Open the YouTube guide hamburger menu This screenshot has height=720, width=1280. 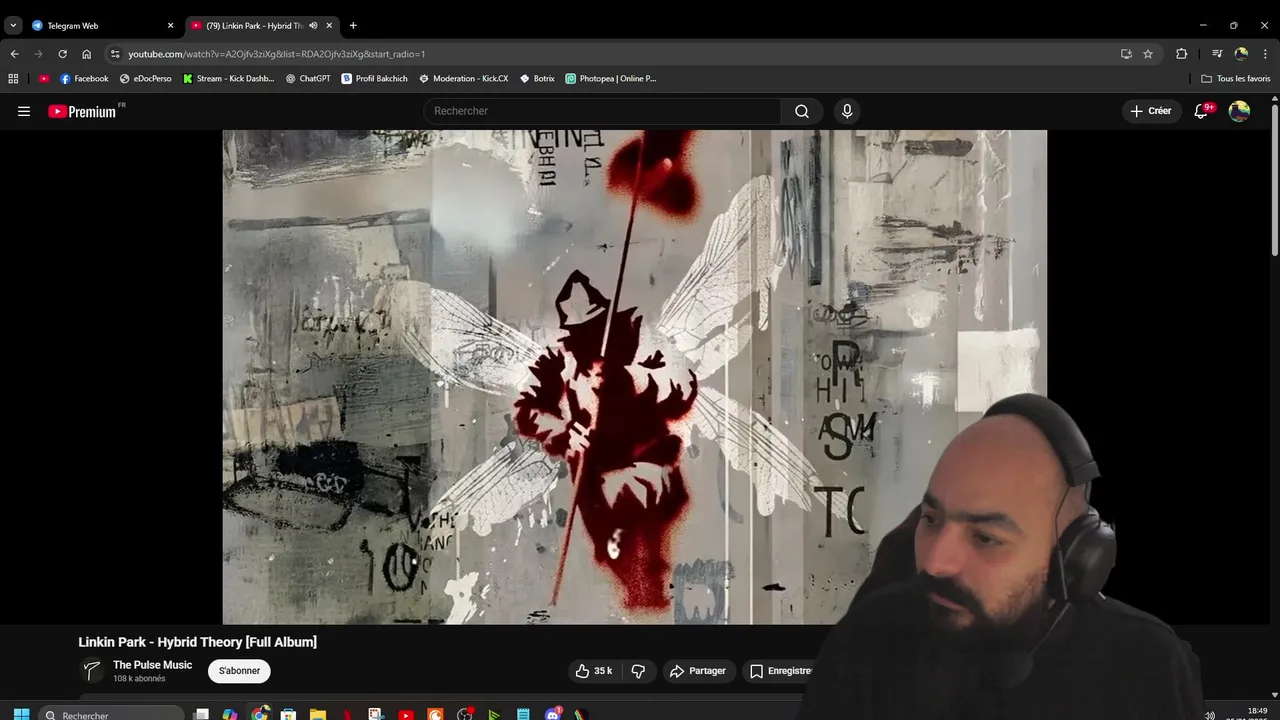pos(24,111)
